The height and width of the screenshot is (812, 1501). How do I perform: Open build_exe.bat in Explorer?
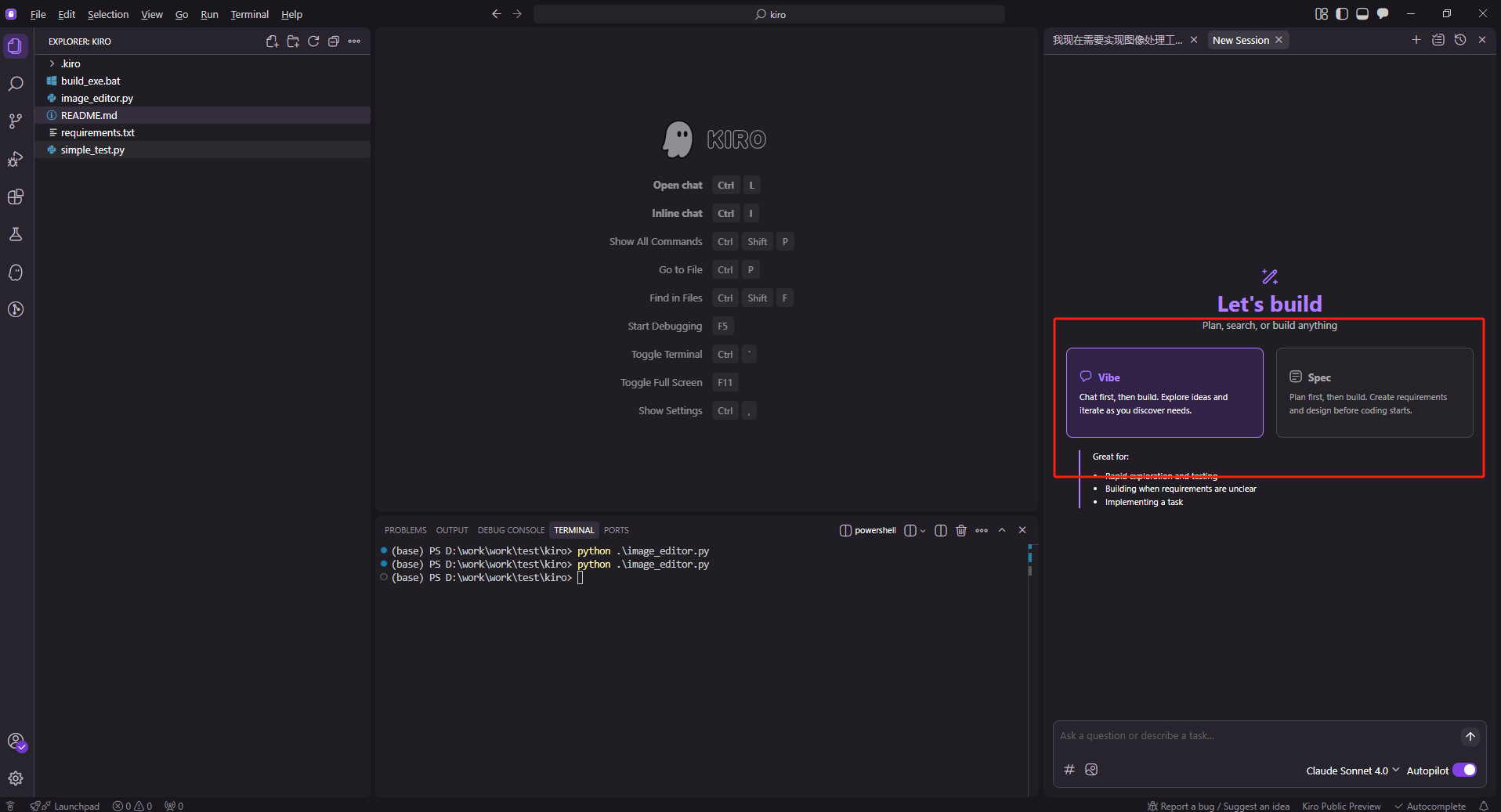[202, 81]
